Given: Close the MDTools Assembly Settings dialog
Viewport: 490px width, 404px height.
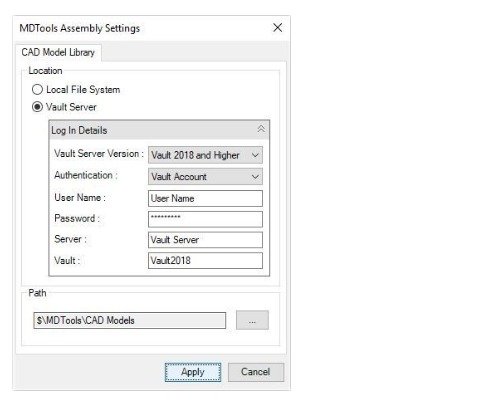Looking at the screenshot, I should [277, 28].
